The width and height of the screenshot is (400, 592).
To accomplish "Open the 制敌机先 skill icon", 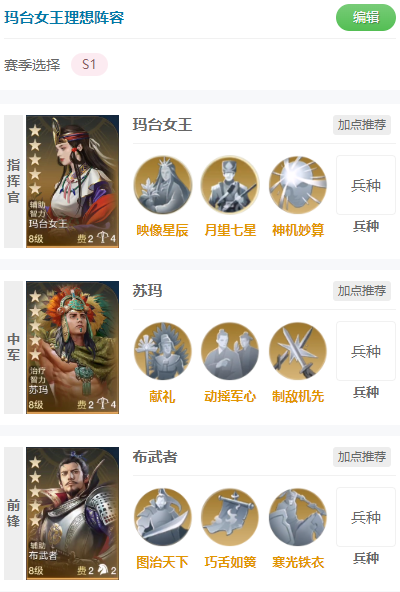I will tap(298, 351).
